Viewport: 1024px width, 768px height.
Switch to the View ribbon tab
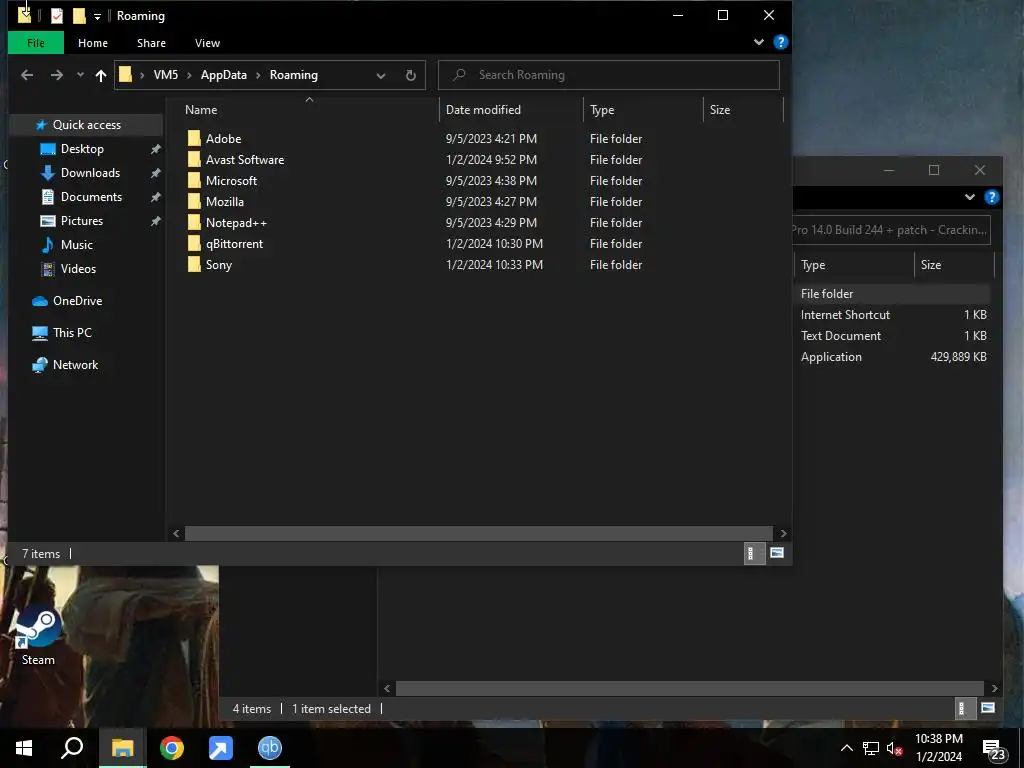pos(207,43)
